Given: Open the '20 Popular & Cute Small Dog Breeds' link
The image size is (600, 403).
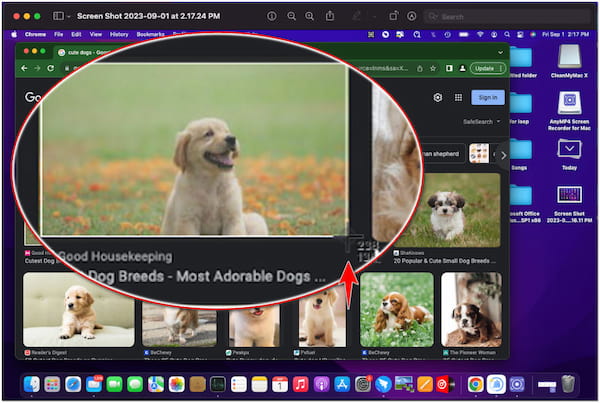Looking at the screenshot, I should tap(444, 261).
